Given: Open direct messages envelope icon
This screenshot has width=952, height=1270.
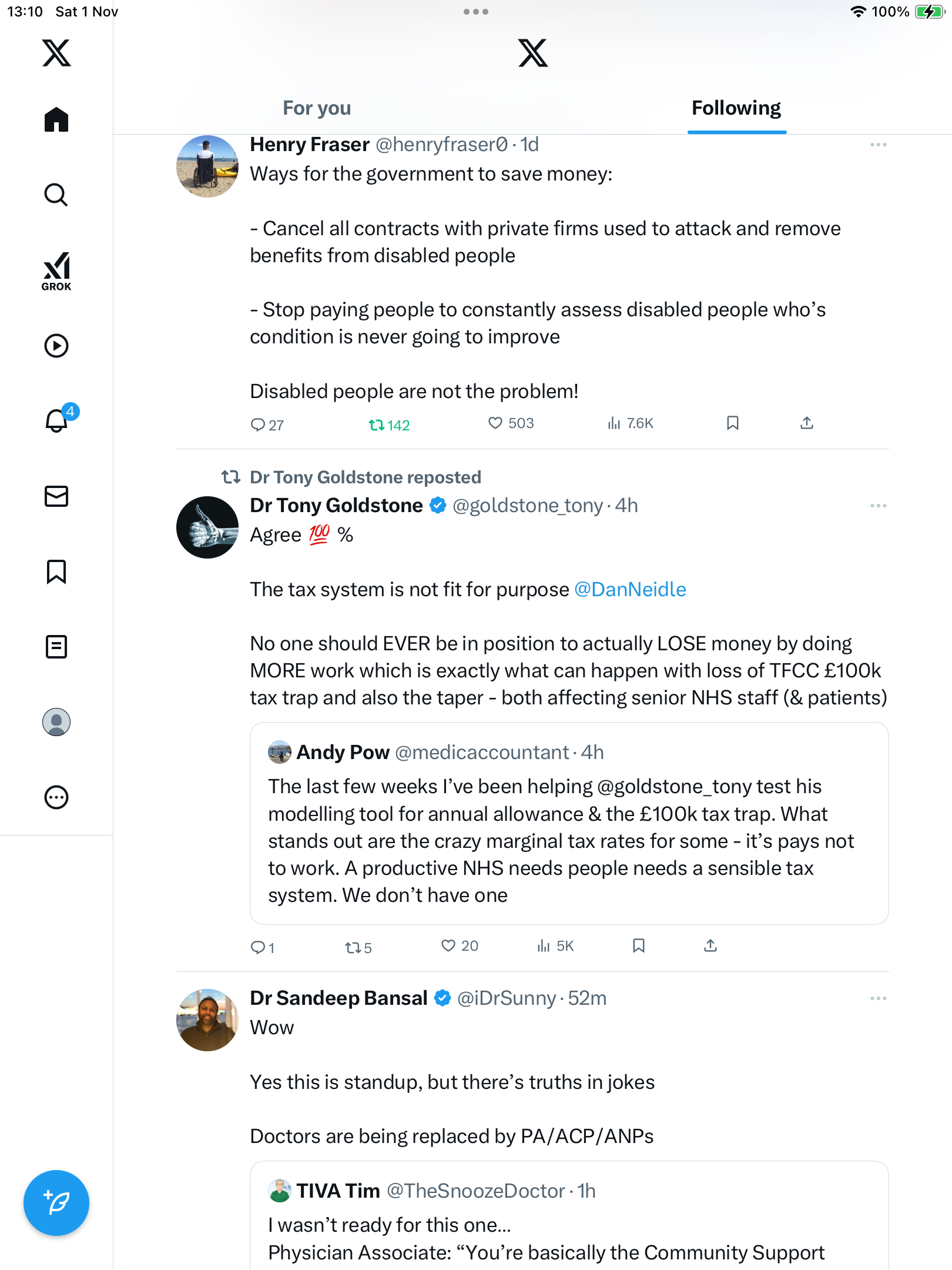Looking at the screenshot, I should [x=56, y=496].
